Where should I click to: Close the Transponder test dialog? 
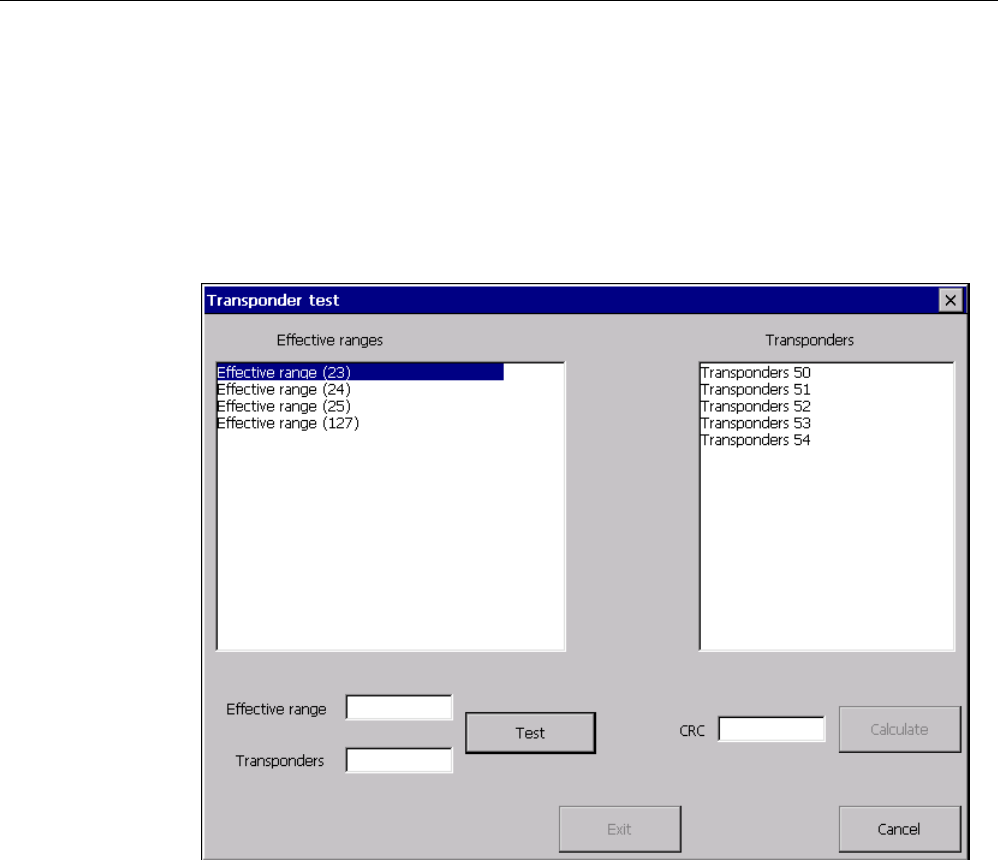[x=950, y=300]
